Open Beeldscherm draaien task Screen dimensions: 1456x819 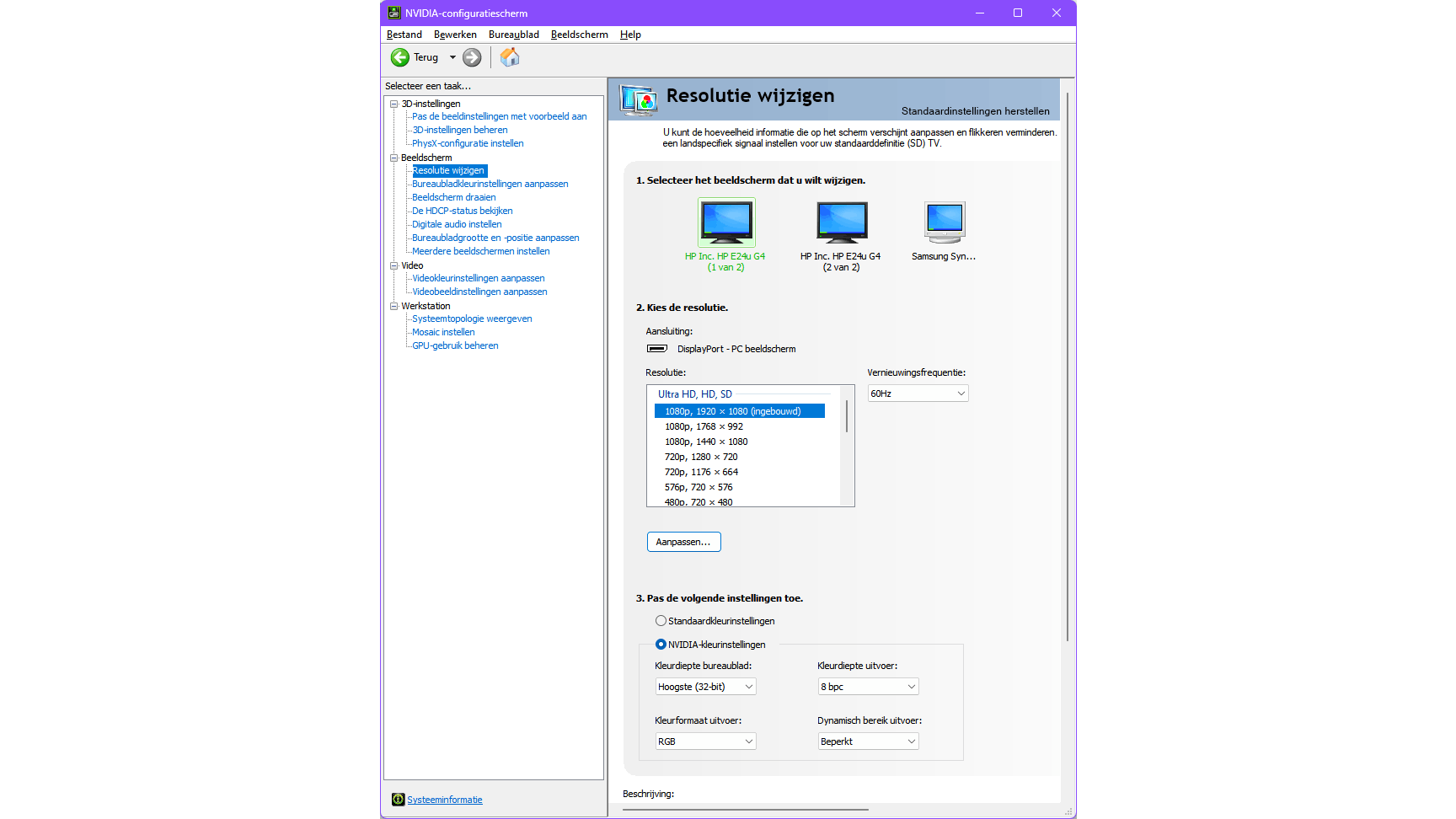(x=453, y=197)
